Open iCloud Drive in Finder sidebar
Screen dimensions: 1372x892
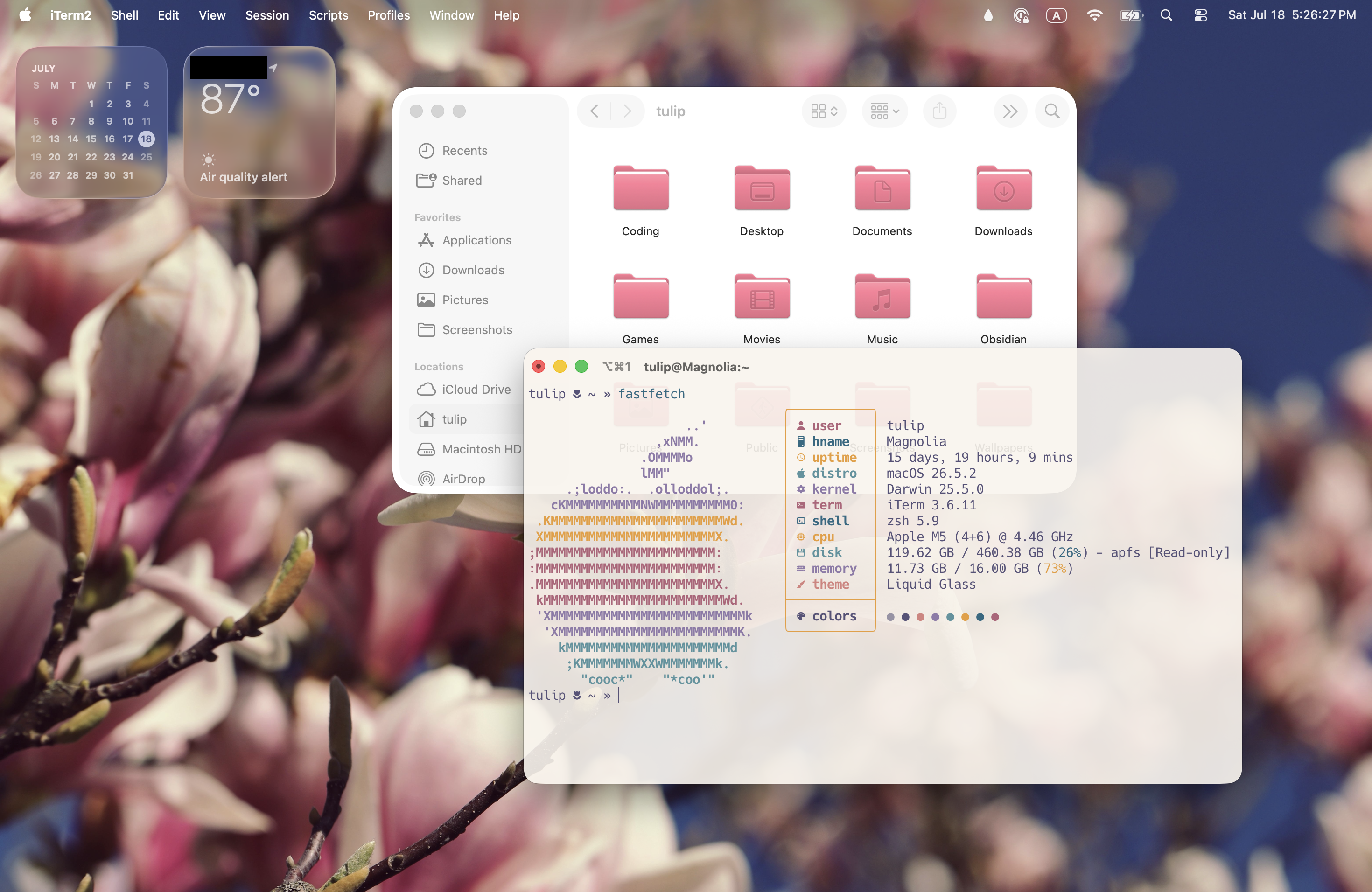click(465, 390)
